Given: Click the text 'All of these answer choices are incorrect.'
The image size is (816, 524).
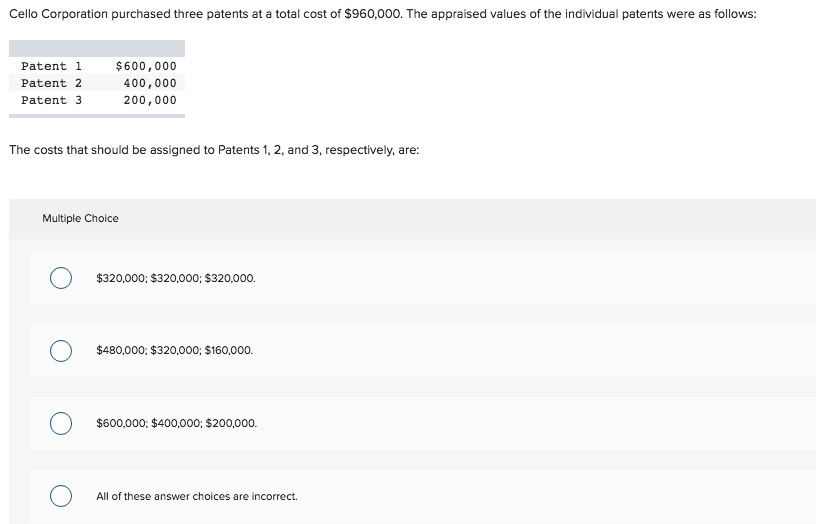Looking at the screenshot, I should point(197,496).
